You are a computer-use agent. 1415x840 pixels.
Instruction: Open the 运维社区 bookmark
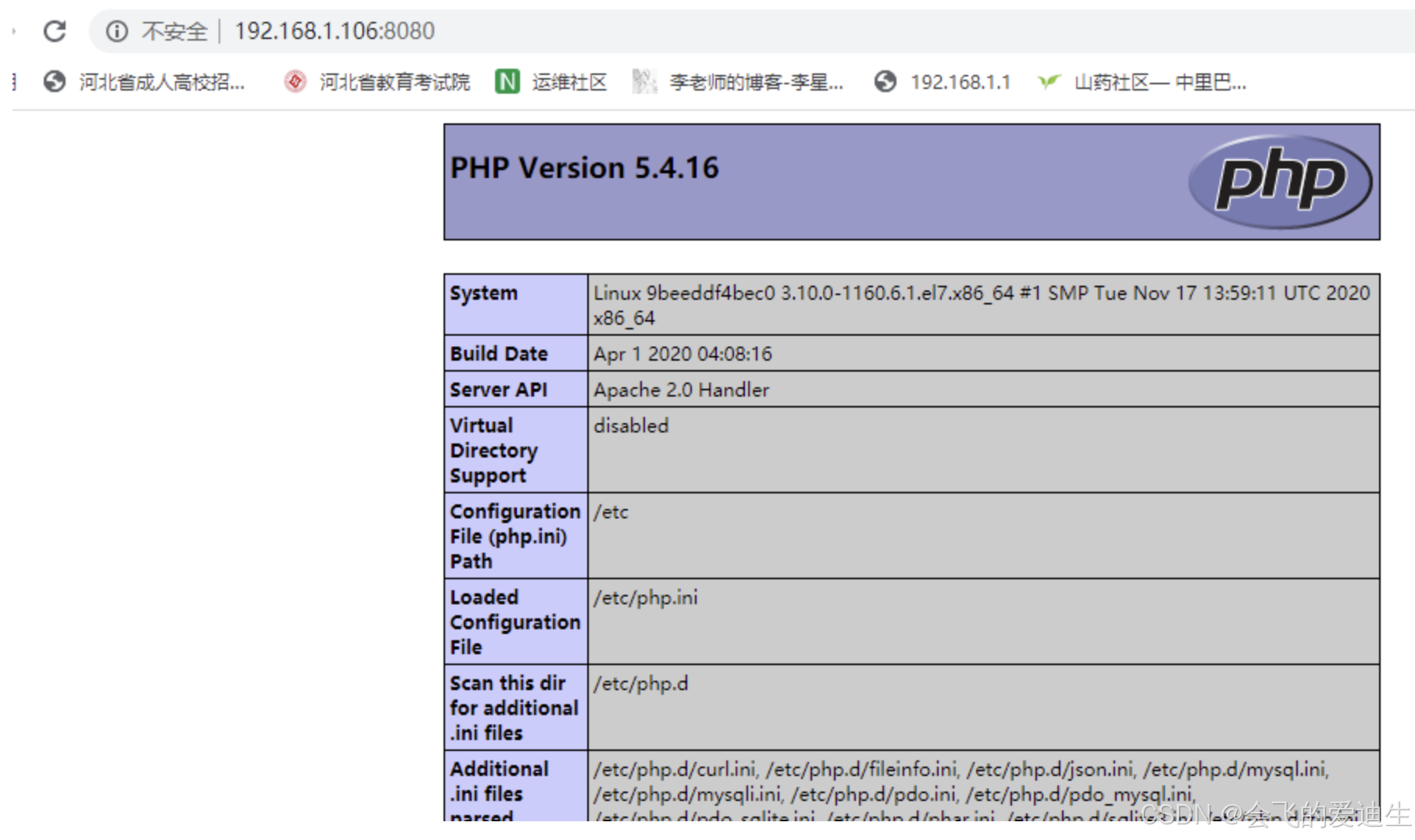[x=571, y=82]
